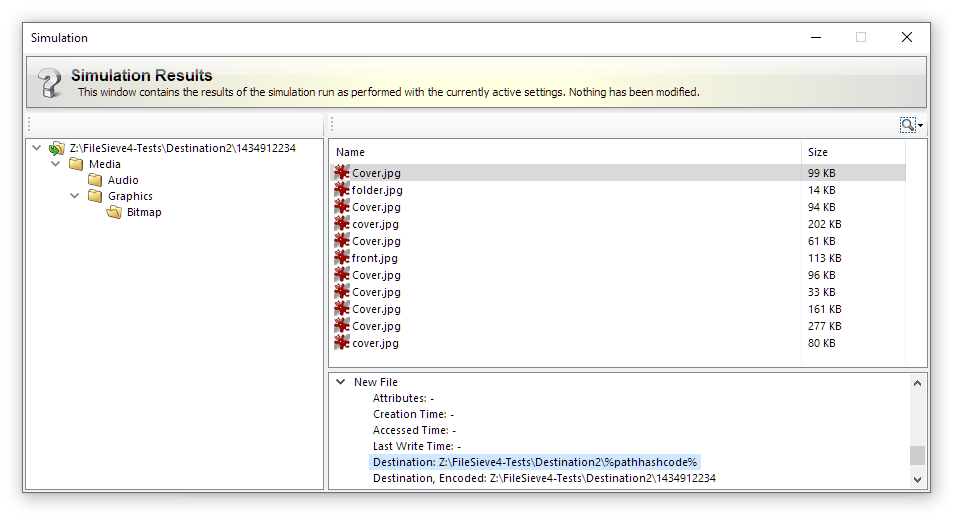The width and height of the screenshot is (953, 514).
Task: Select the Bitmap folder in tree
Action: point(144,212)
